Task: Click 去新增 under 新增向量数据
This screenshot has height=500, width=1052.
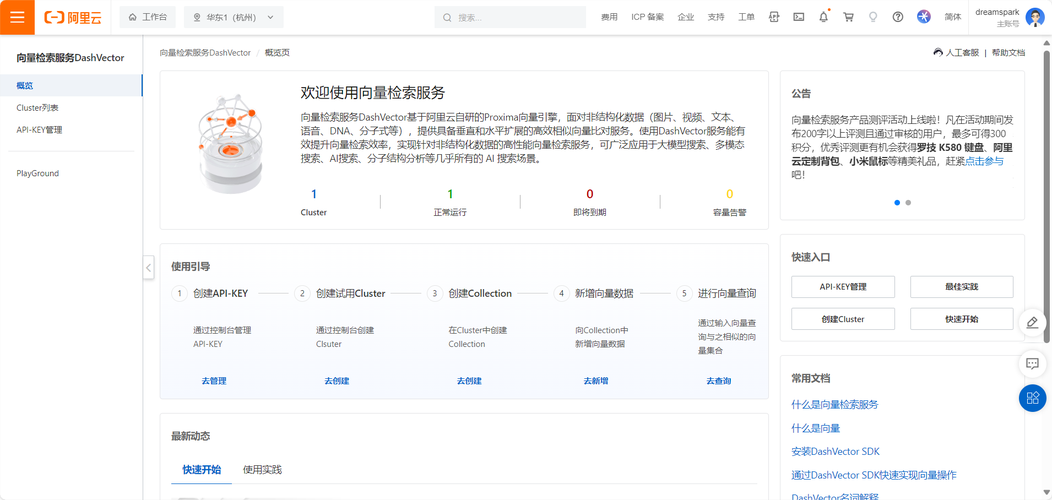Action: (x=596, y=381)
